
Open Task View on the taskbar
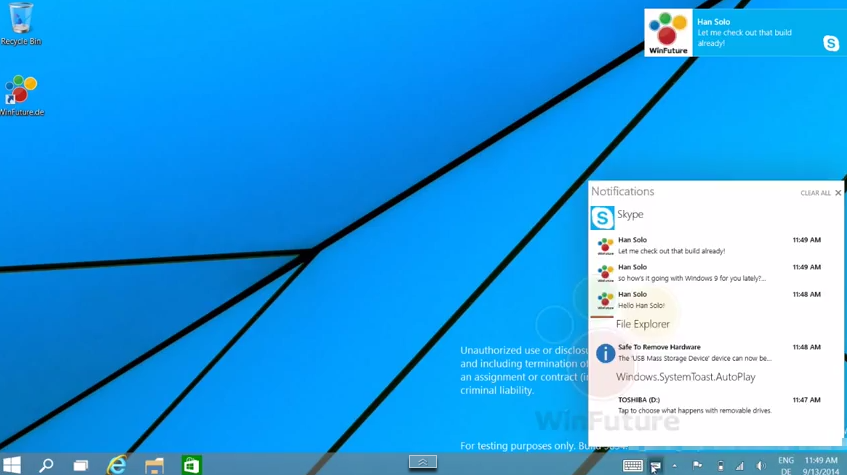[81, 465]
